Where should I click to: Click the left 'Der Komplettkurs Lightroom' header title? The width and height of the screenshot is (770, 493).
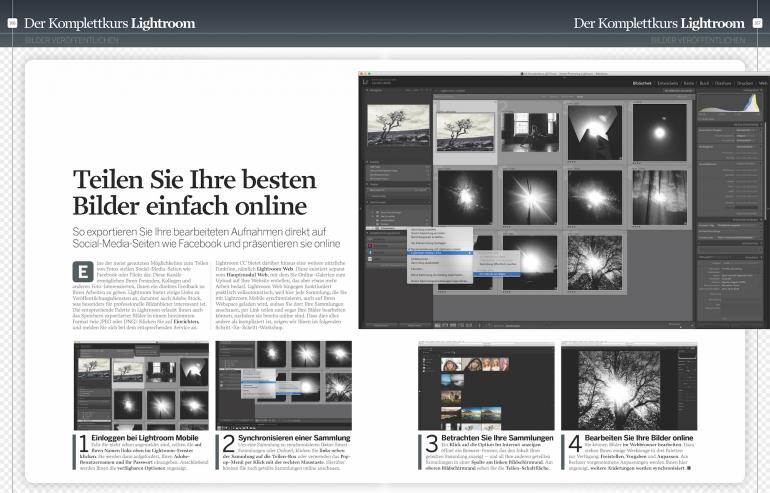tap(110, 23)
